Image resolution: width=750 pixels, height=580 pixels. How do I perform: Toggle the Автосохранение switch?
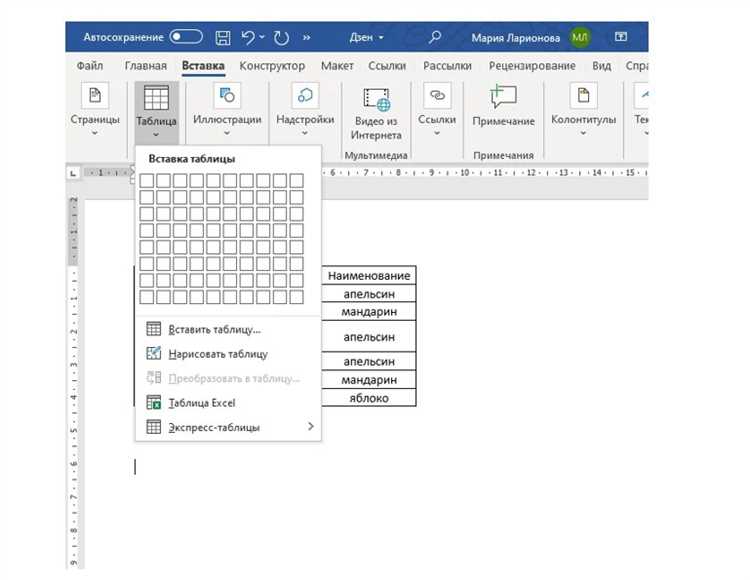[x=186, y=37]
